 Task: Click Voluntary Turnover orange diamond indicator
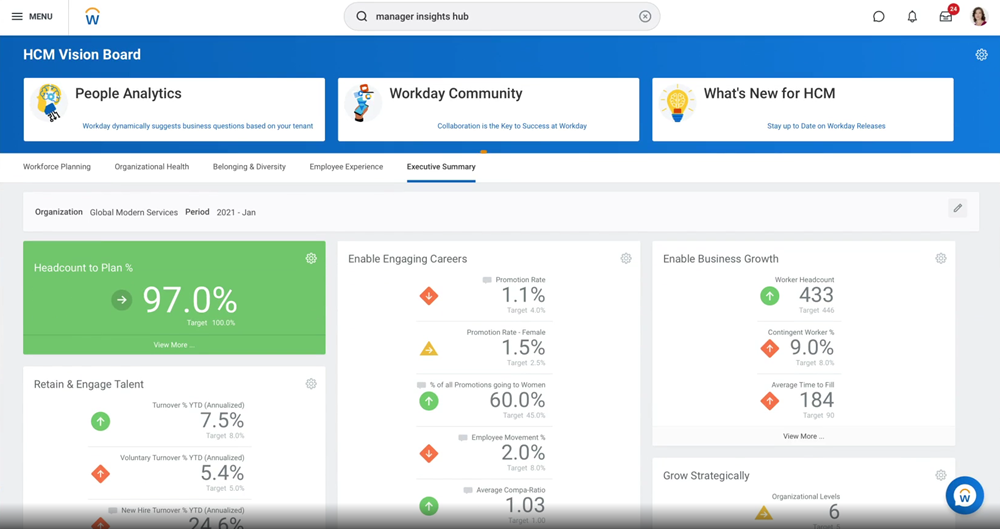100,473
